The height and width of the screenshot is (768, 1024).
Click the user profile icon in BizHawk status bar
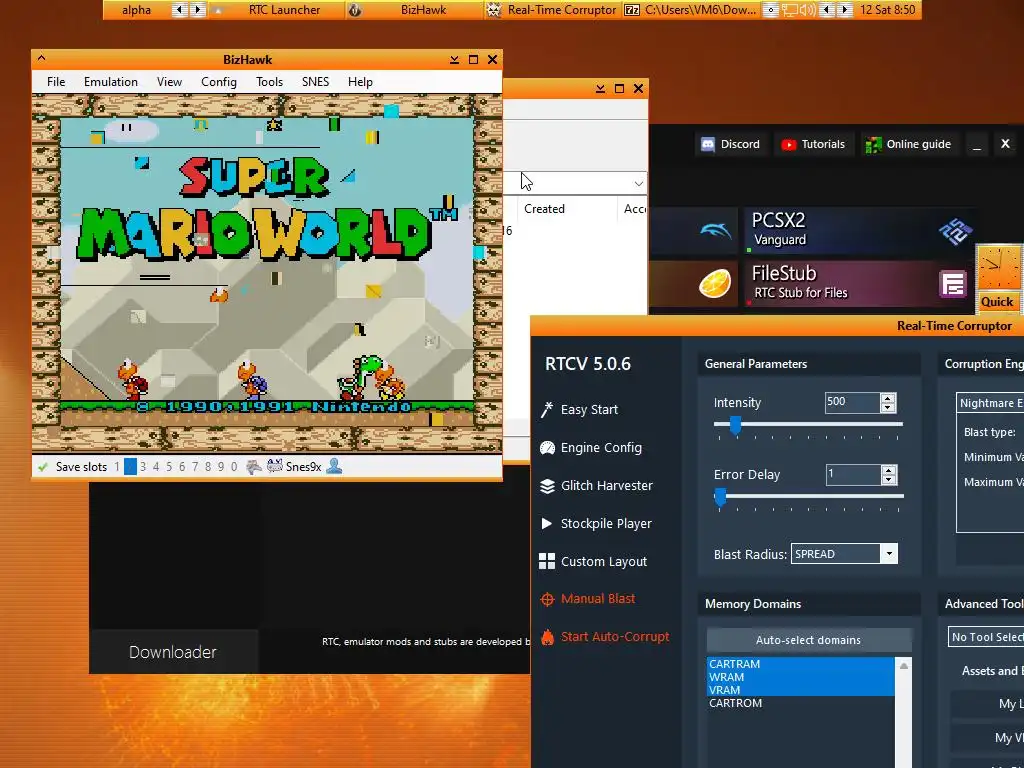click(x=334, y=466)
